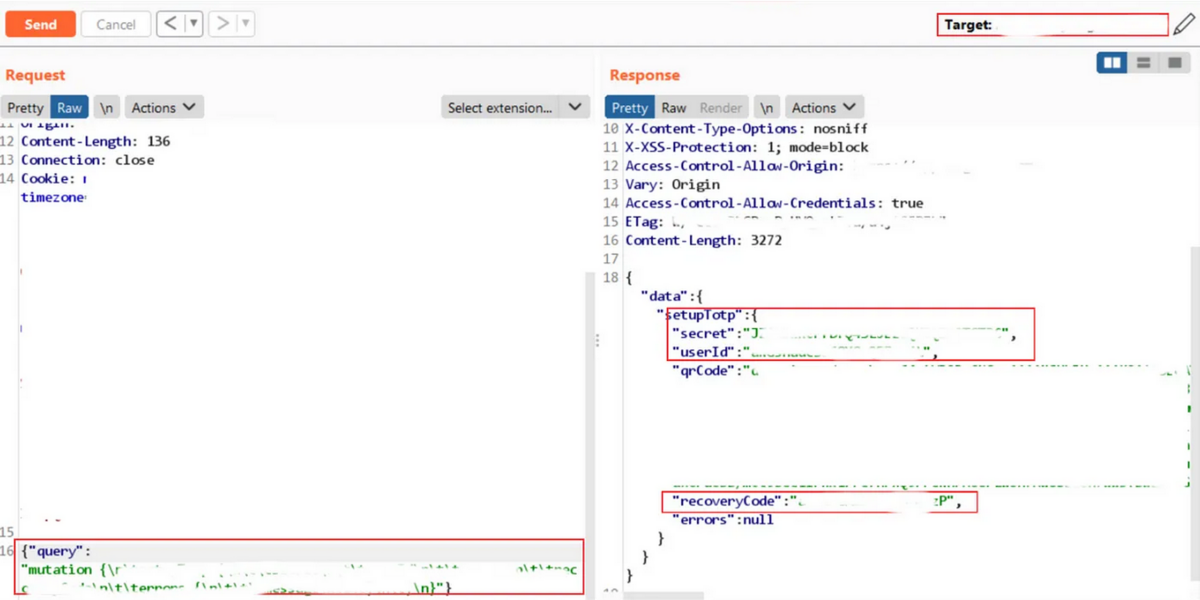
Task: Click the divider handle between Request and Response
Action: tap(598, 341)
